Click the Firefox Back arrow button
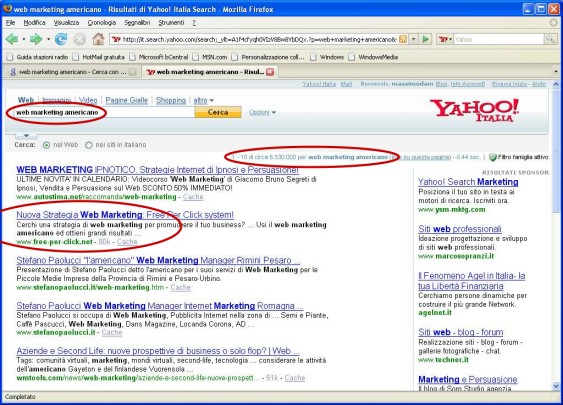This screenshot has width=563, height=405. pyautogui.click(x=12, y=39)
